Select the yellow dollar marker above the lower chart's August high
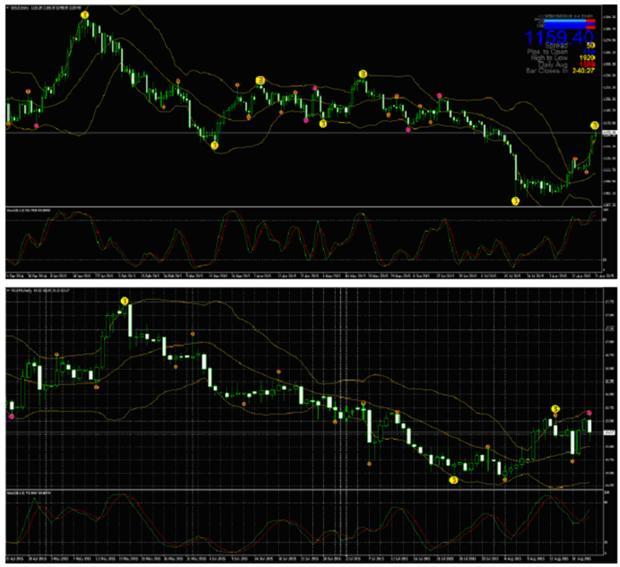This screenshot has height=567, width=620. (556, 408)
